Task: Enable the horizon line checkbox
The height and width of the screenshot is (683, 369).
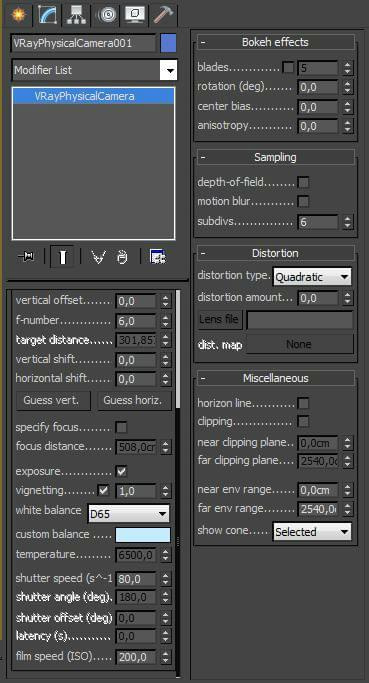Action: point(303,403)
